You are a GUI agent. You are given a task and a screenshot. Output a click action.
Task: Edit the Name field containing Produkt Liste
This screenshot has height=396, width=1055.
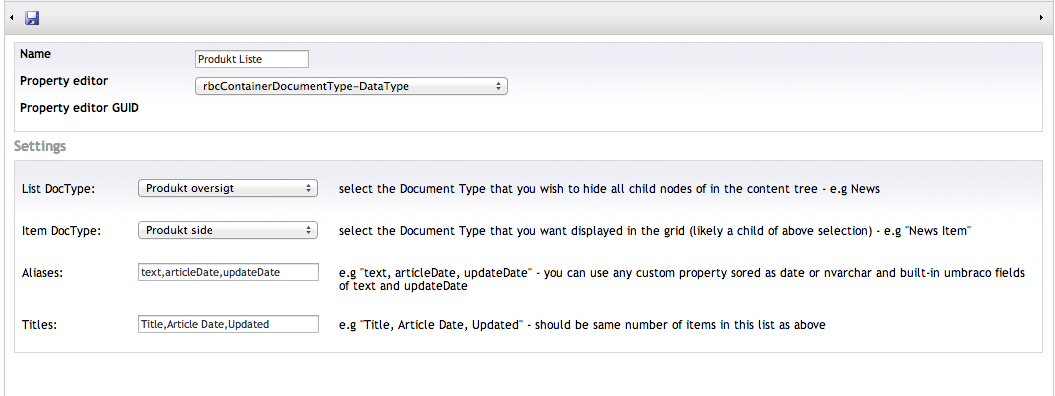tap(252, 59)
